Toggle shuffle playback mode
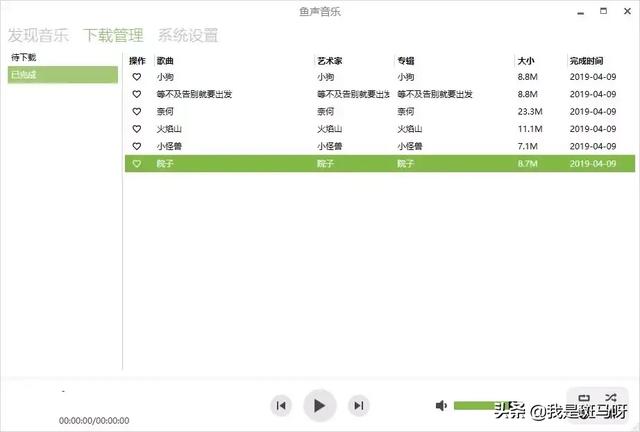Image resolution: width=640 pixels, height=432 pixels. tap(611, 397)
